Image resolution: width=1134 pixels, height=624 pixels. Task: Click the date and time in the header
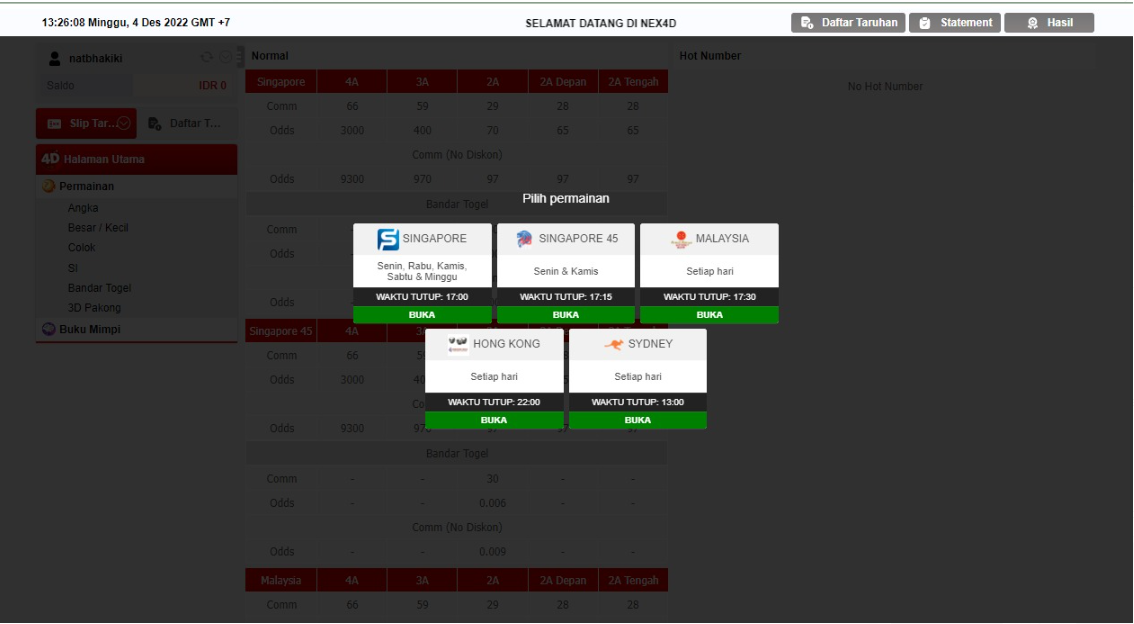tap(136, 22)
